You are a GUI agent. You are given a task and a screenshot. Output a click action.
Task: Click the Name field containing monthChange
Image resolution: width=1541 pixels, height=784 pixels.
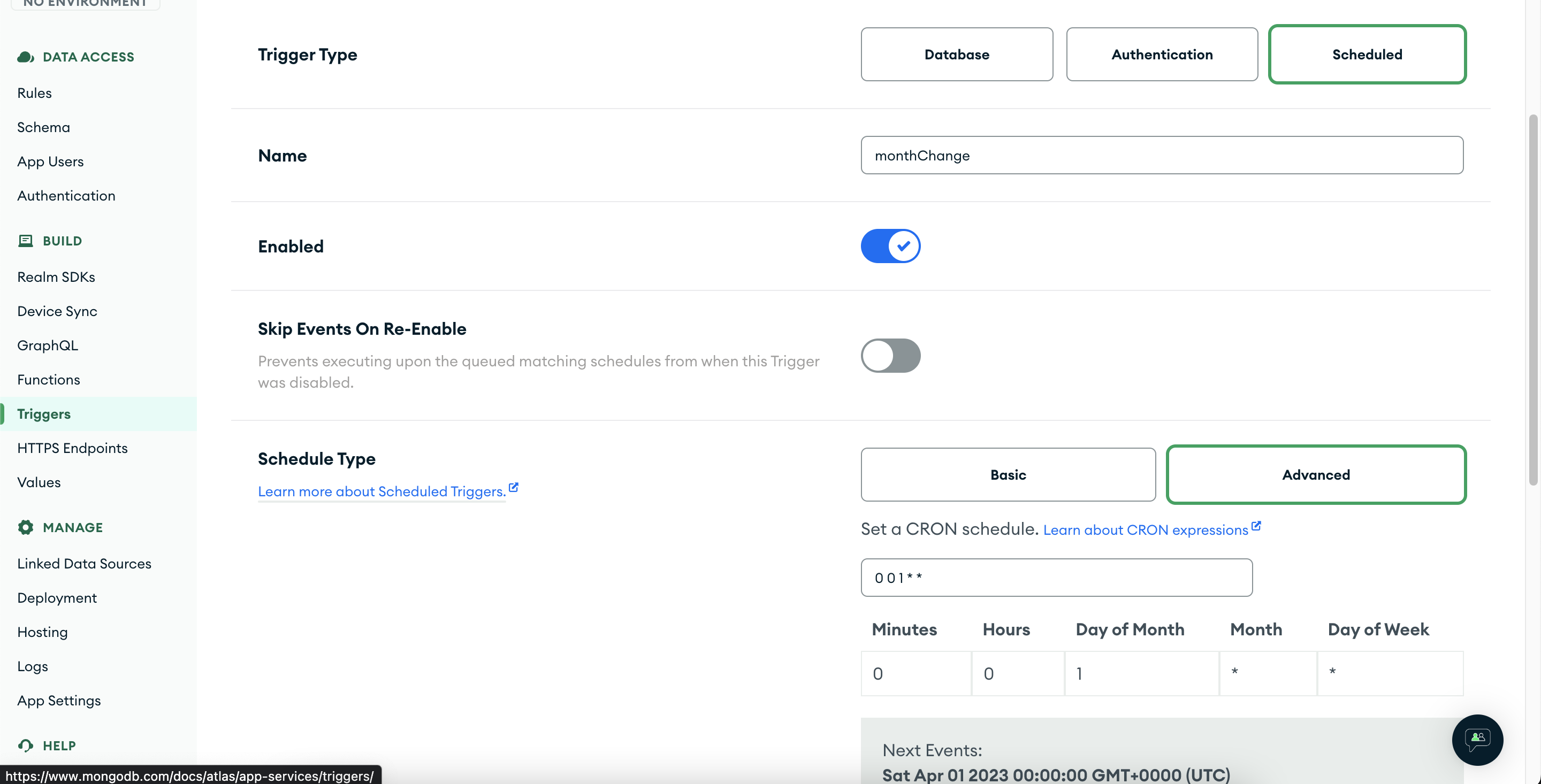point(1162,156)
